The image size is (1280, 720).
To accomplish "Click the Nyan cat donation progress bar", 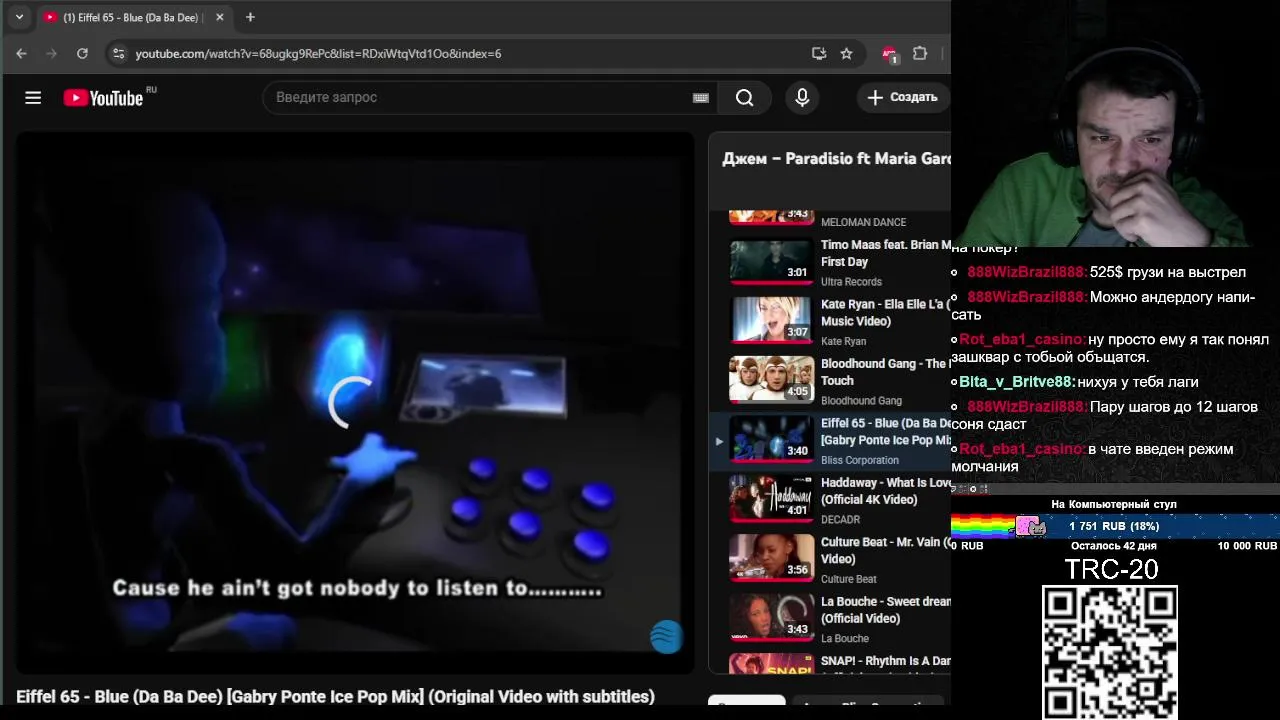I will 1114,526.
